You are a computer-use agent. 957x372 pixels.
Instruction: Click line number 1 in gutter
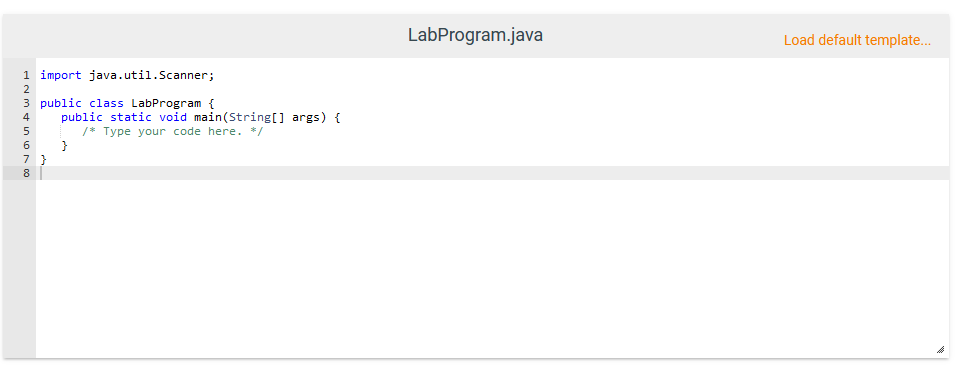tap(26, 75)
